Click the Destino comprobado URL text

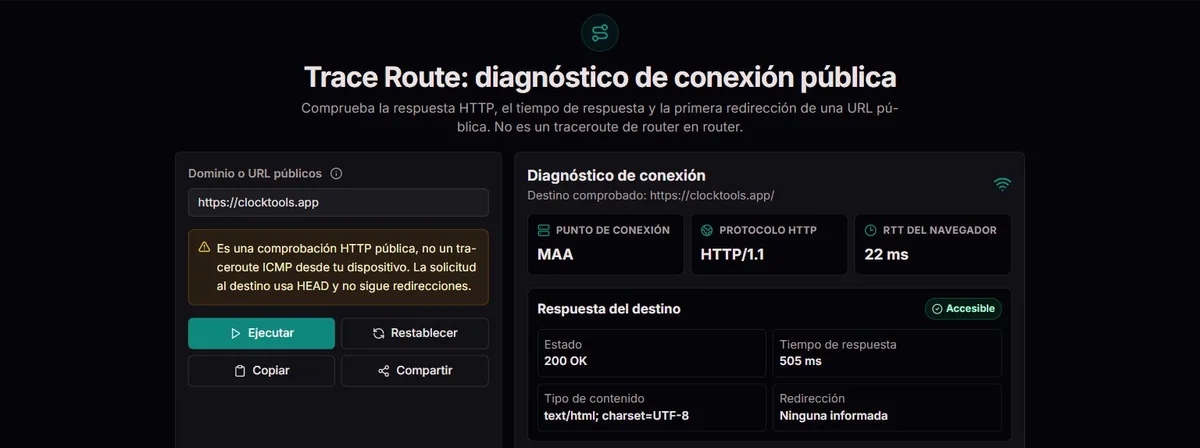pos(651,195)
